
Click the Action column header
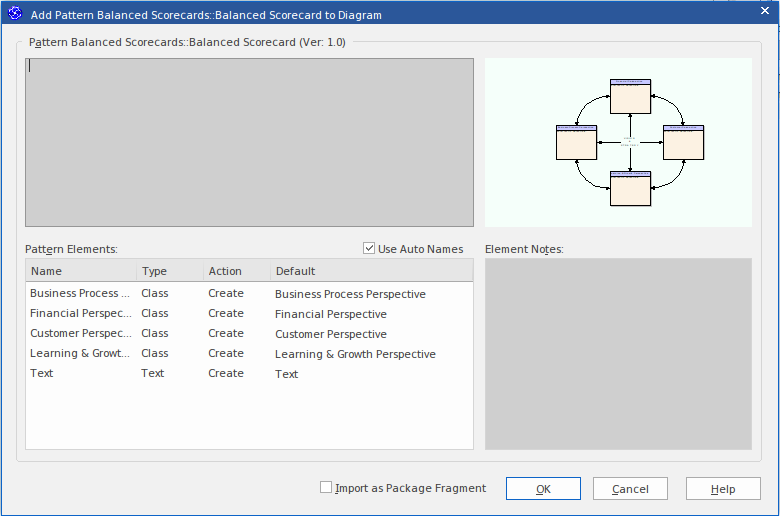(235, 271)
